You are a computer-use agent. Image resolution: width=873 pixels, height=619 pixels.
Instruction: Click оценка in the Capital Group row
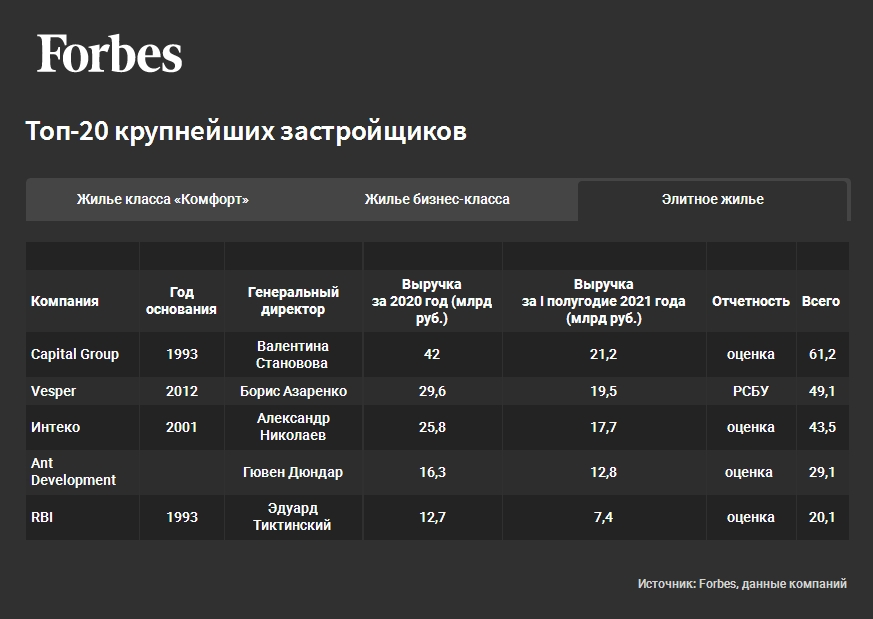pos(751,355)
